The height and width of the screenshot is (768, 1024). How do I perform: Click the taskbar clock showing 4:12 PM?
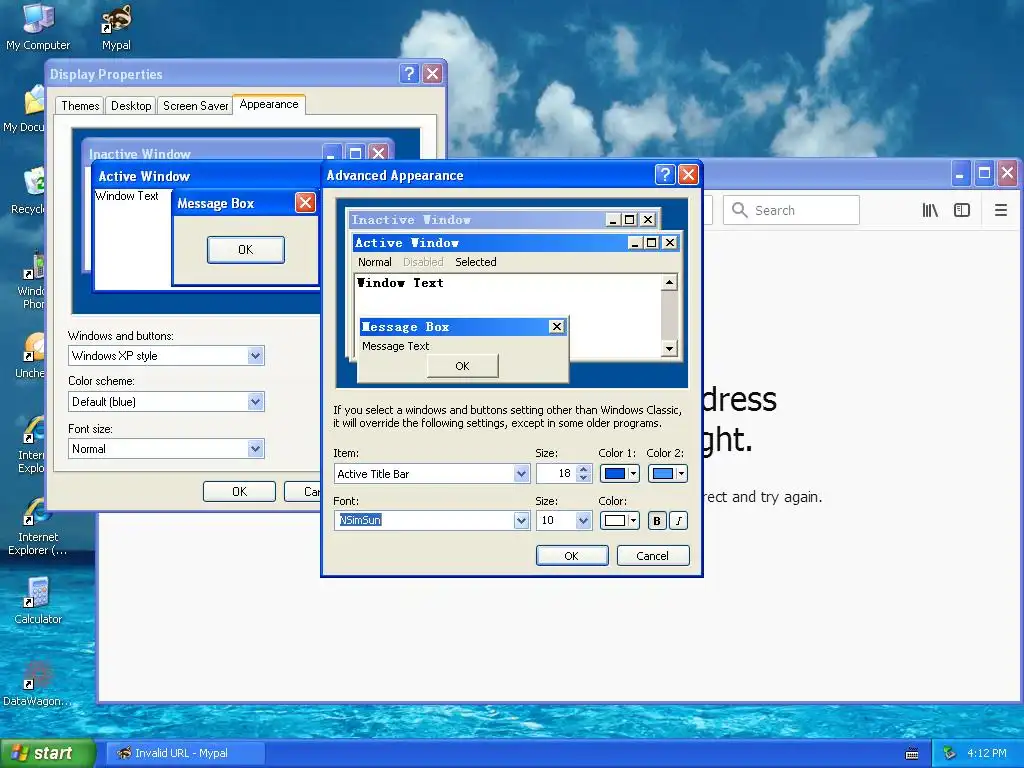[986, 753]
